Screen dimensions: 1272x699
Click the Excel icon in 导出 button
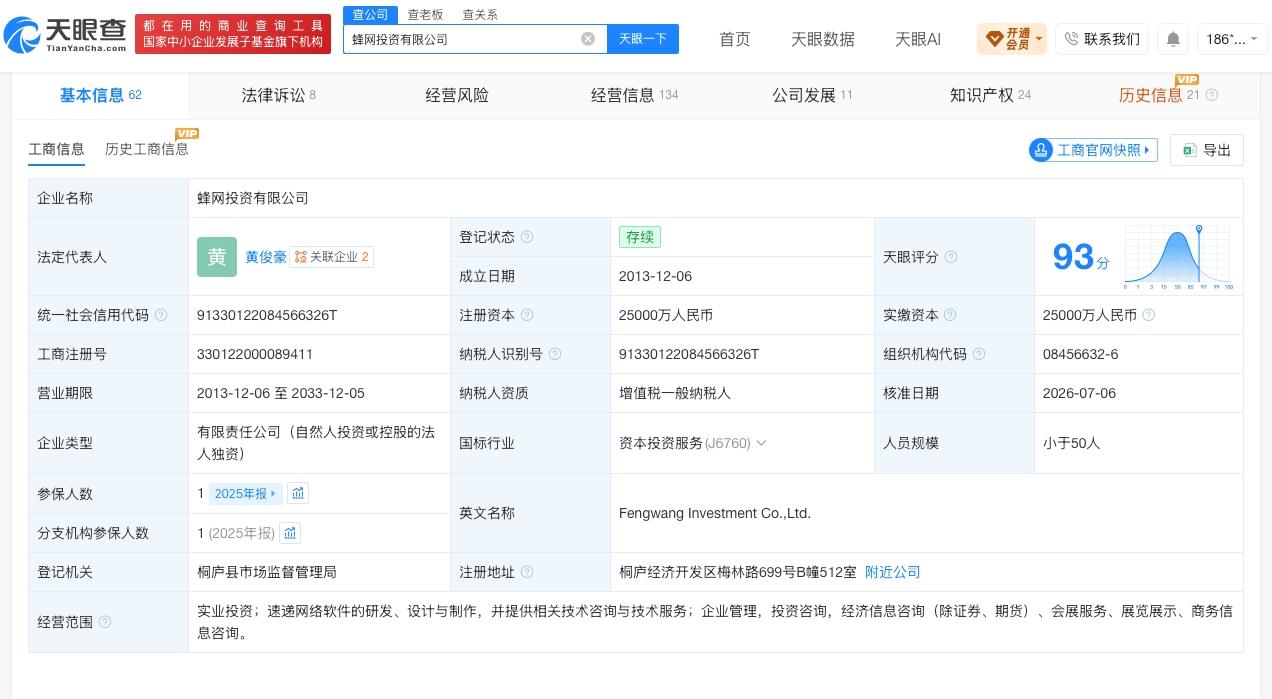click(x=1190, y=150)
